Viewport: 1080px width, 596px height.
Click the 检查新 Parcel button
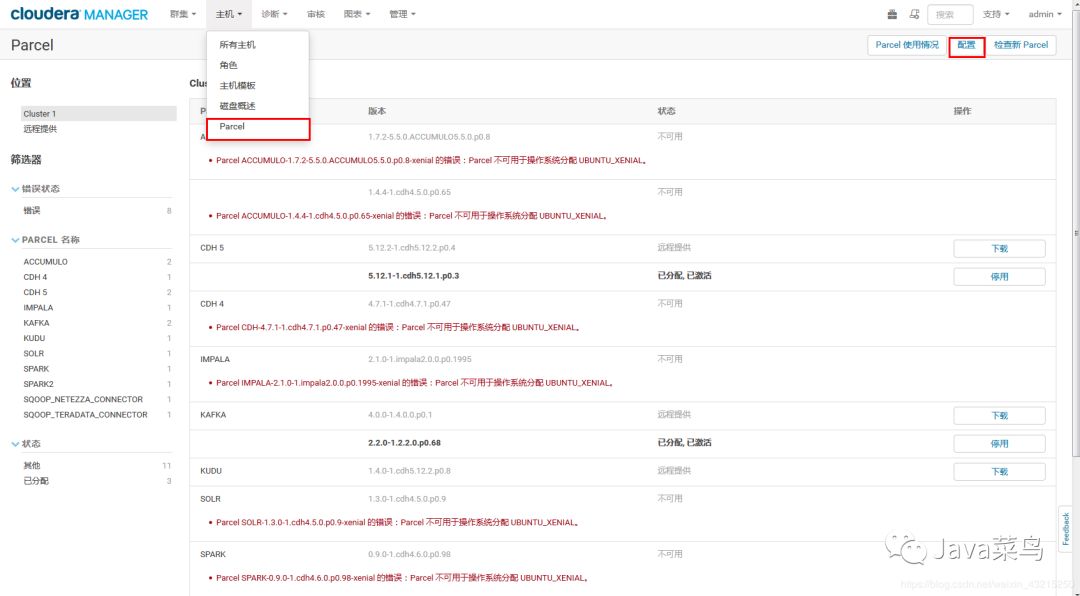pyautogui.click(x=1021, y=45)
